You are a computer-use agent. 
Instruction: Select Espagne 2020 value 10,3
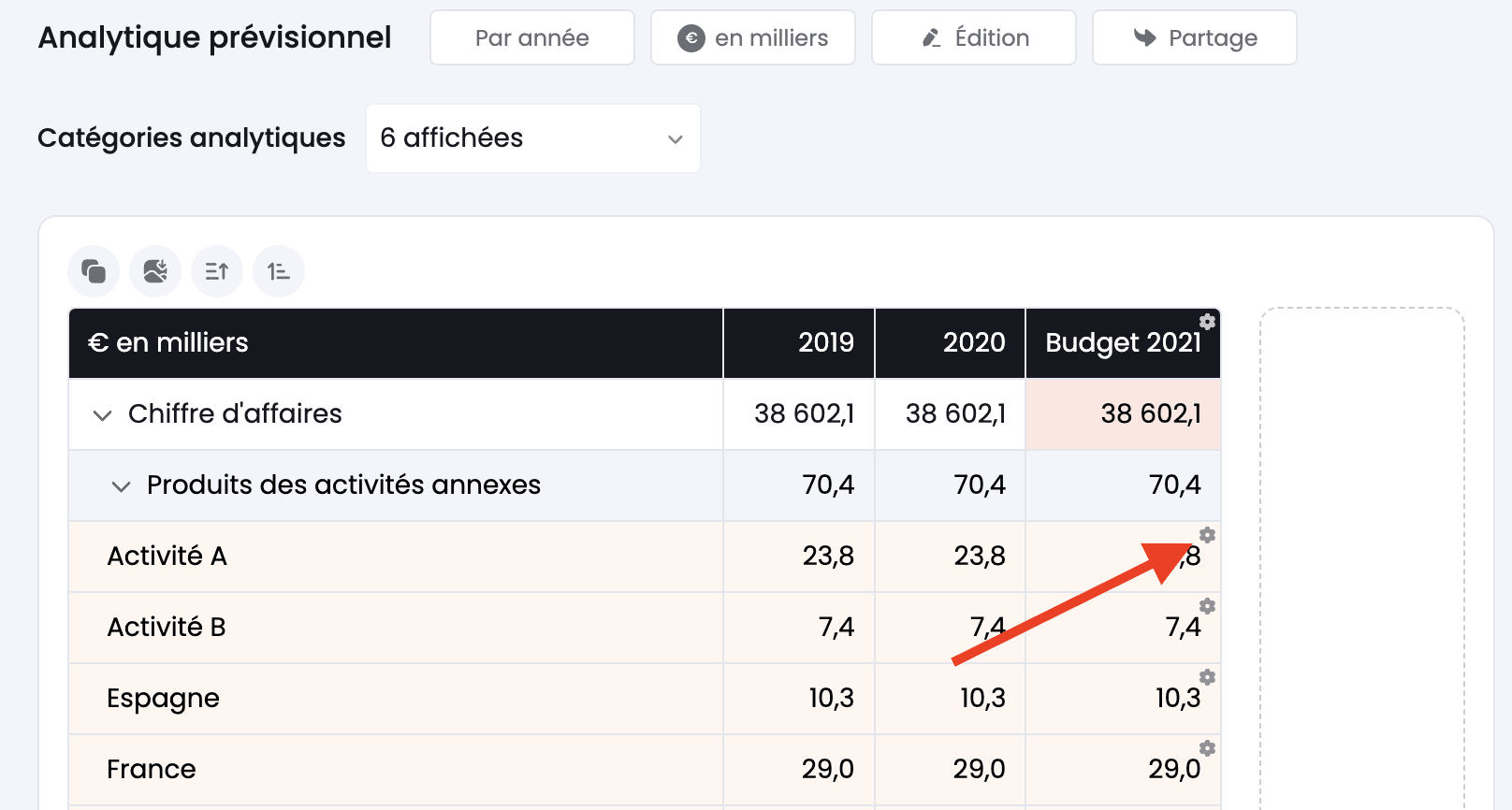coord(950,699)
